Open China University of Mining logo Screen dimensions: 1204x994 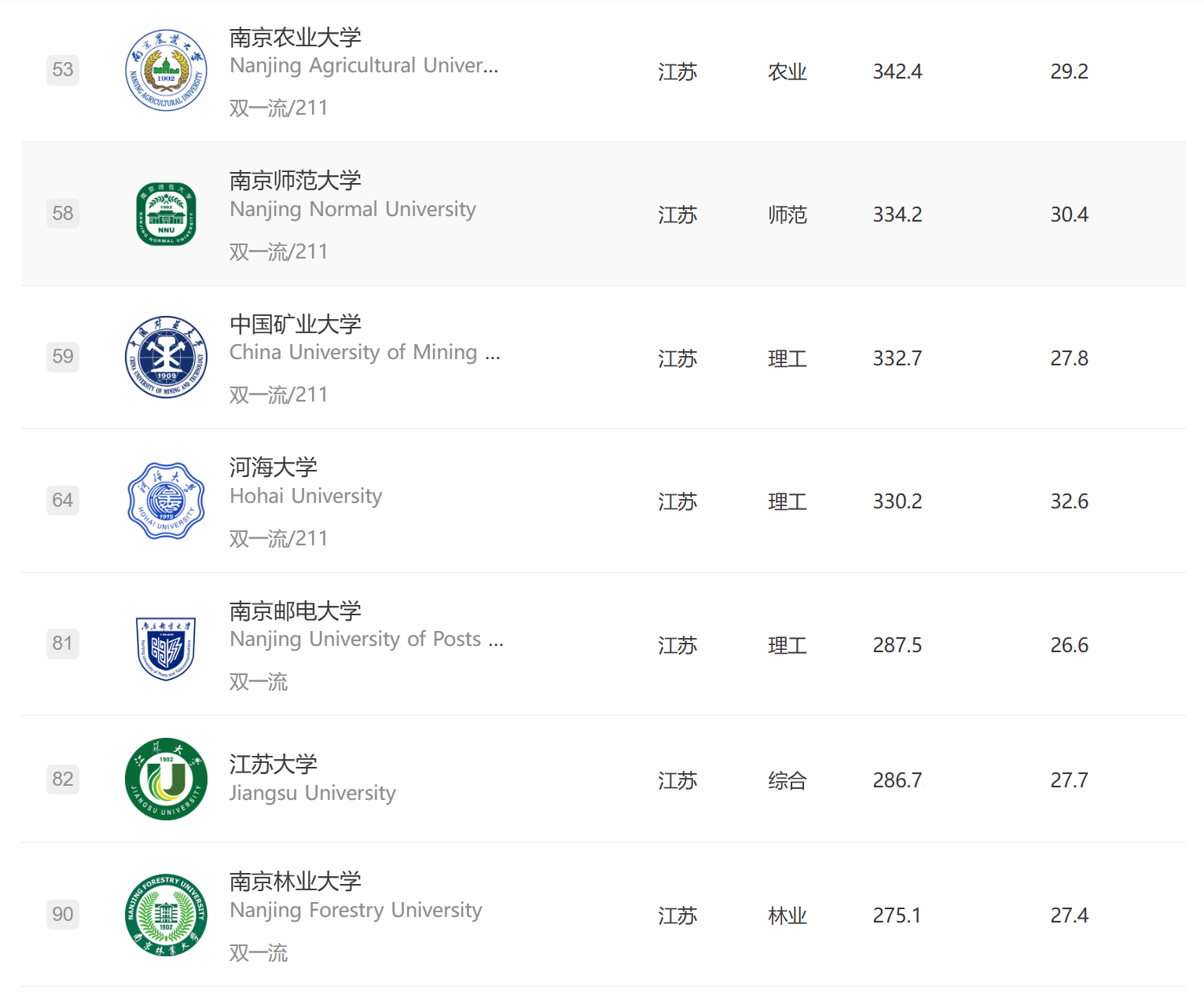pos(166,358)
